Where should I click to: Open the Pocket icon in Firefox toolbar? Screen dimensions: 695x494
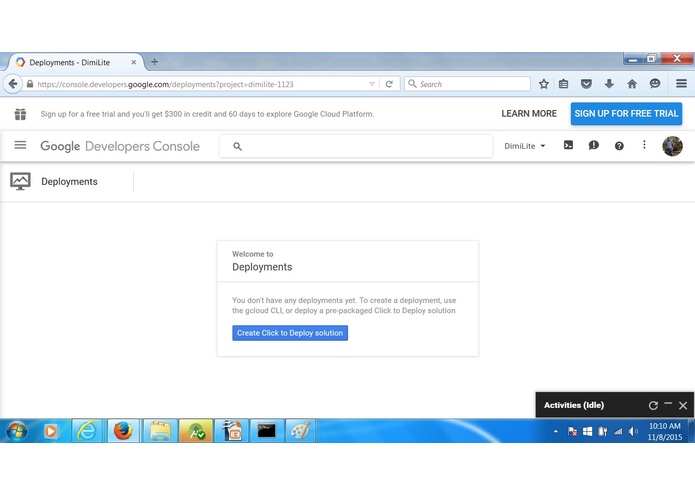pos(586,84)
